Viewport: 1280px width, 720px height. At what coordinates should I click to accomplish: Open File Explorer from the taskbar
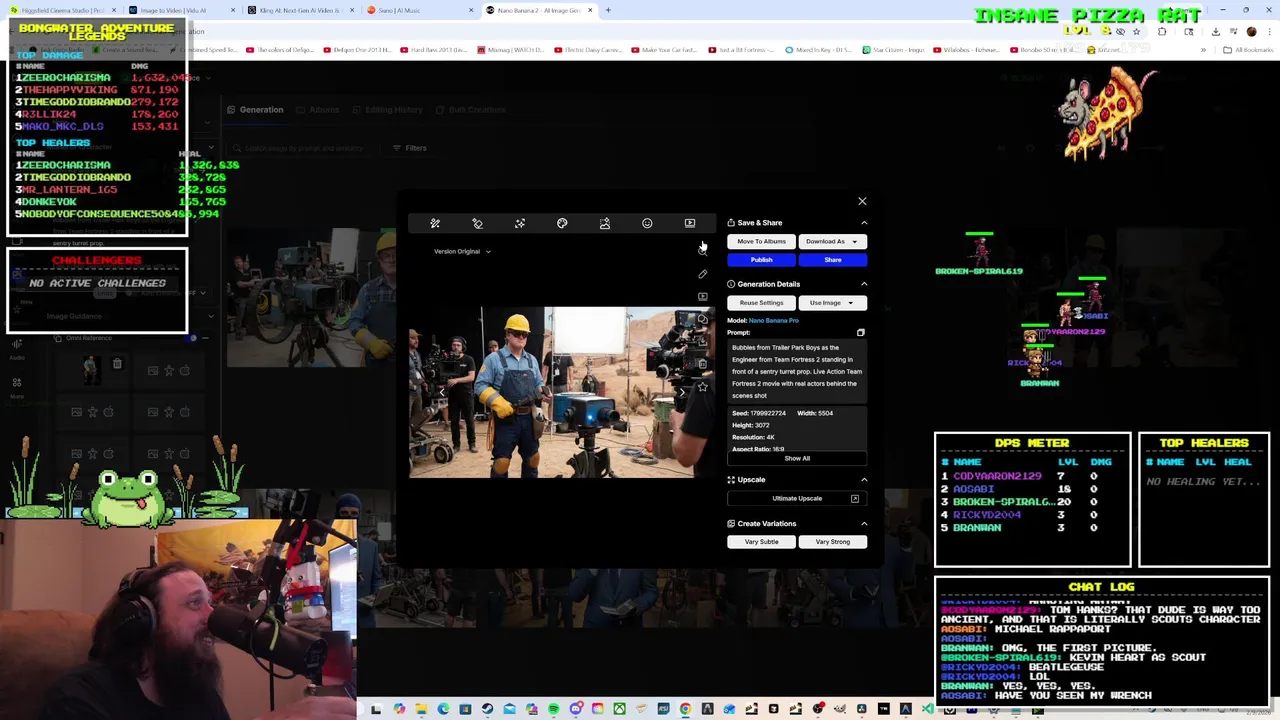(421, 709)
